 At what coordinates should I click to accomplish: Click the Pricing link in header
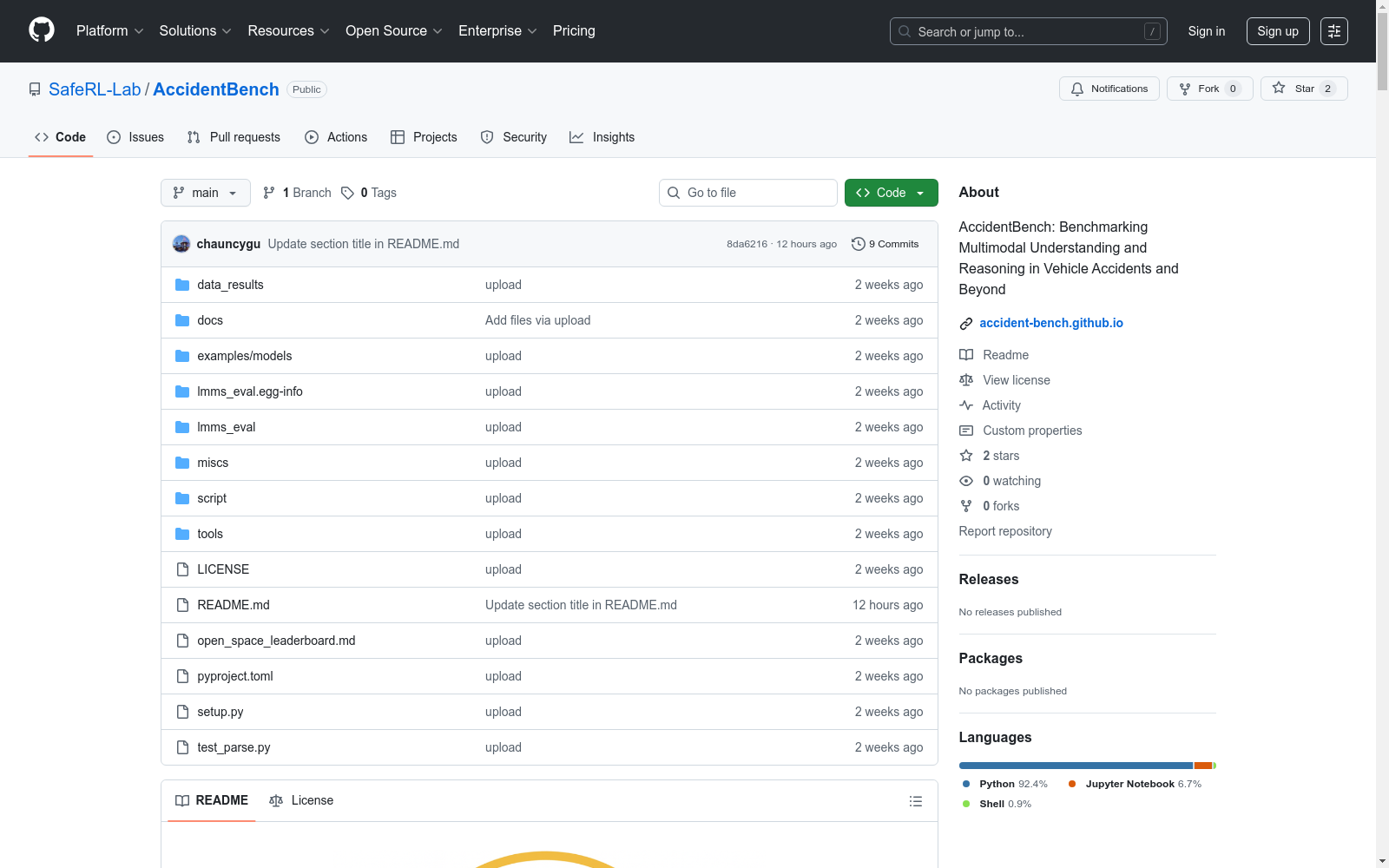click(574, 31)
